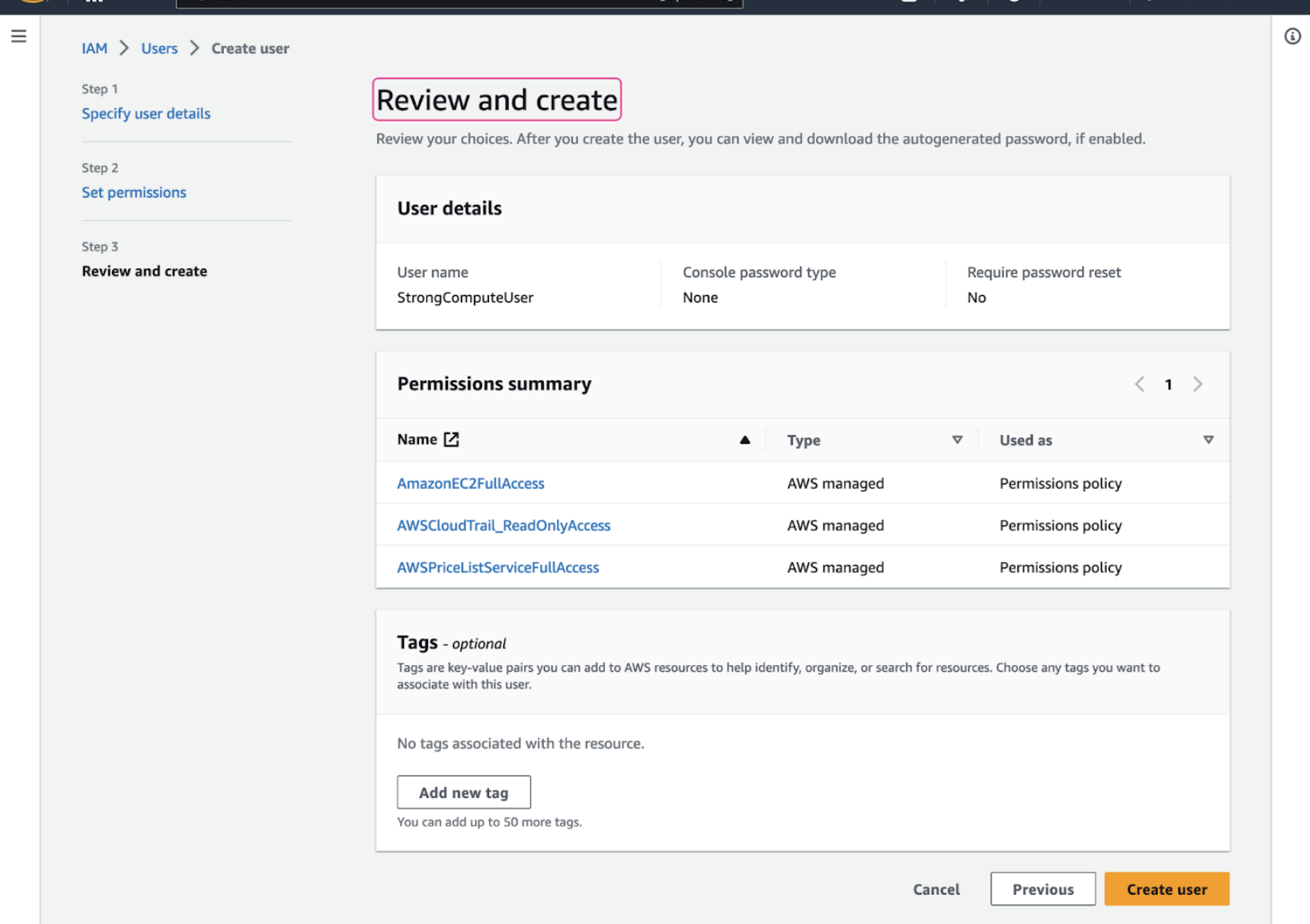The height and width of the screenshot is (924, 1310).
Task: Sort by the Type column arrow
Action: [957, 440]
